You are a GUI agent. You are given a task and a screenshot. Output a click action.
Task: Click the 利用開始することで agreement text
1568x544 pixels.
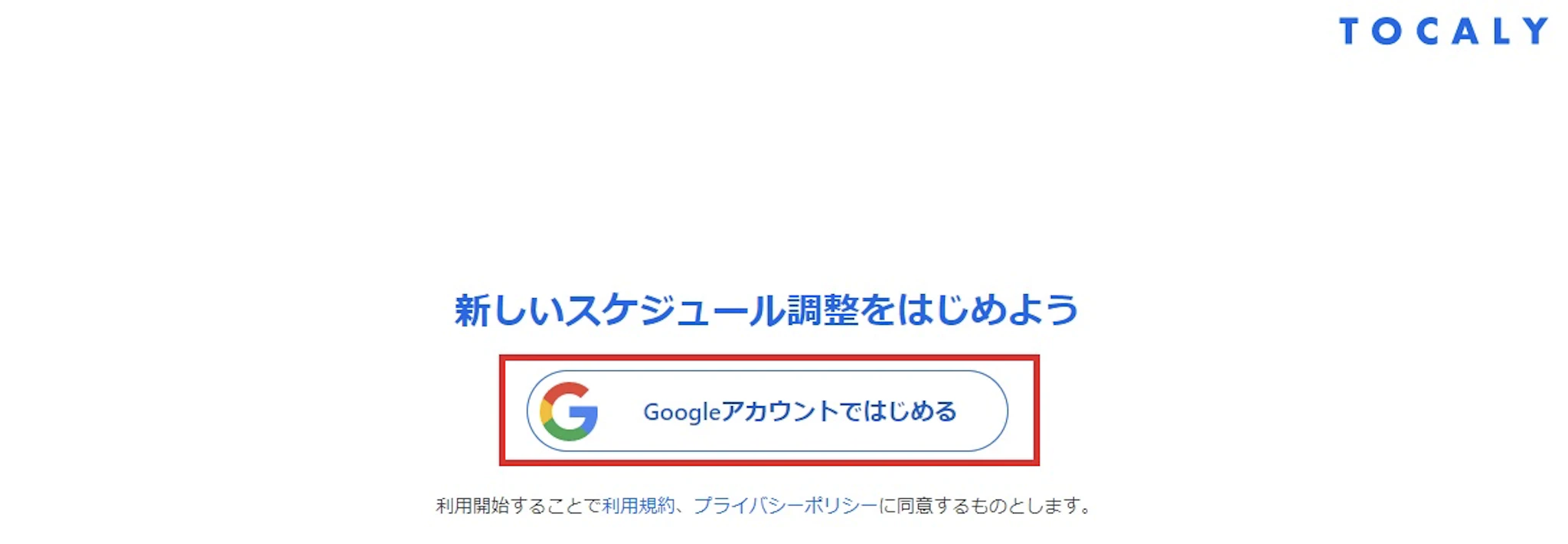518,506
